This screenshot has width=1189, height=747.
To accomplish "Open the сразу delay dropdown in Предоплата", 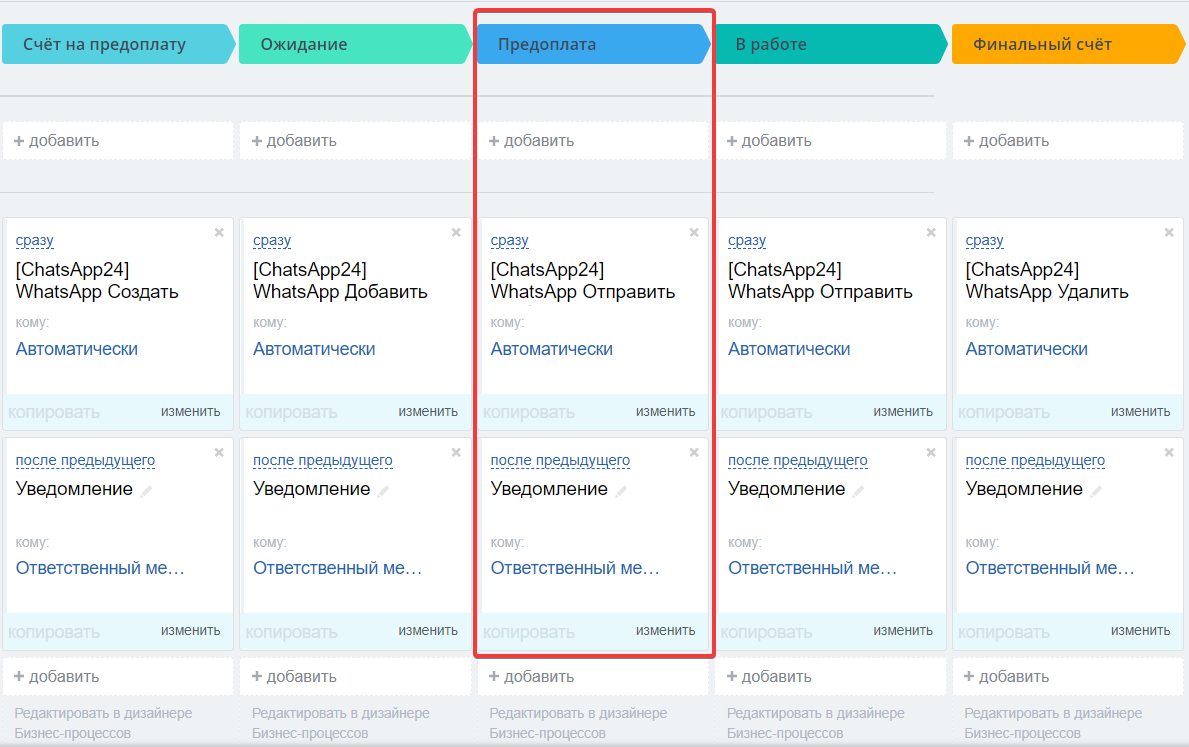I will coord(509,241).
